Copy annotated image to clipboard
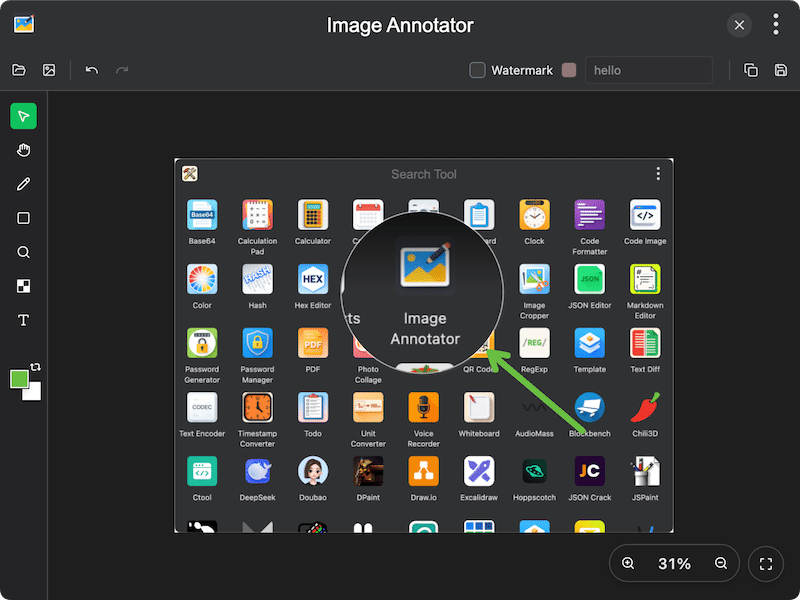This screenshot has height=600, width=800. [751, 70]
